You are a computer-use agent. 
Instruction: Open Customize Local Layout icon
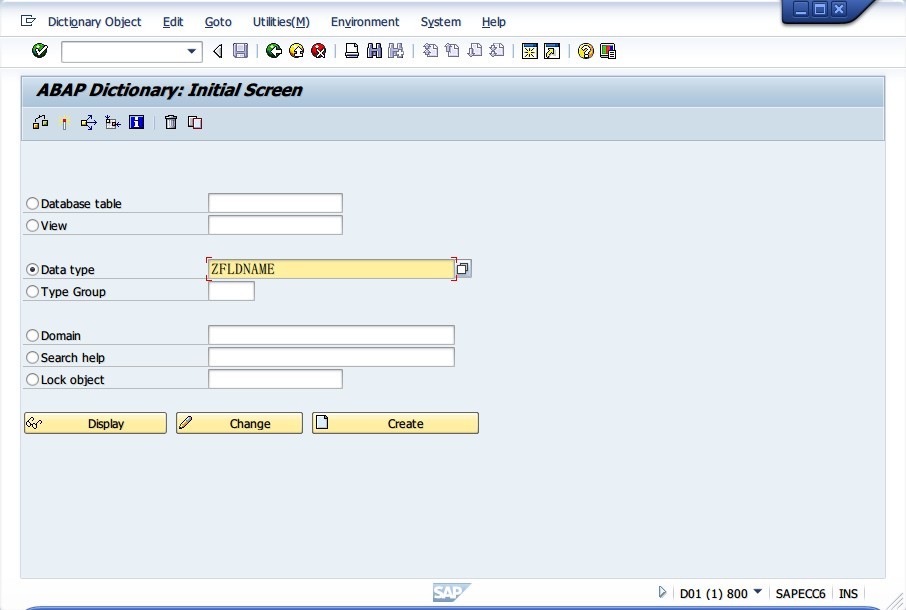[x=608, y=51]
